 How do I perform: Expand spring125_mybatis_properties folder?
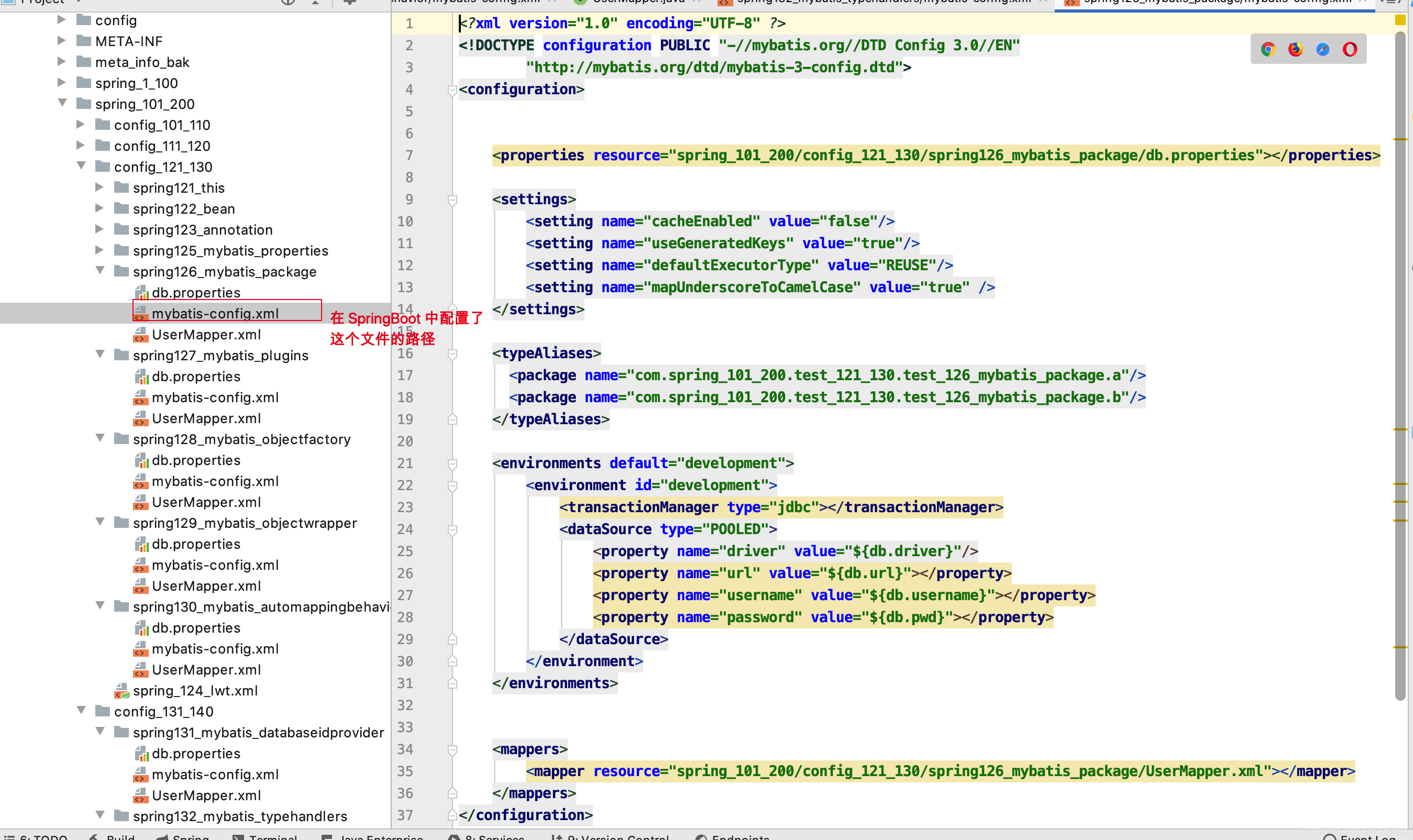(x=100, y=250)
